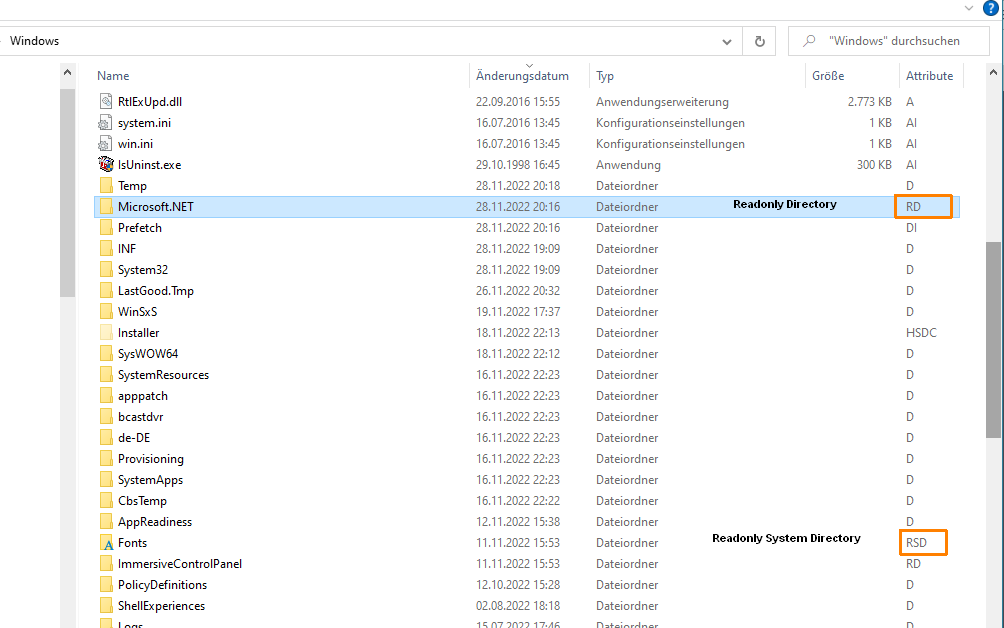Viewport: 1004px width, 628px height.
Task: Sort by Änderungsdatum column header
Action: [522, 76]
